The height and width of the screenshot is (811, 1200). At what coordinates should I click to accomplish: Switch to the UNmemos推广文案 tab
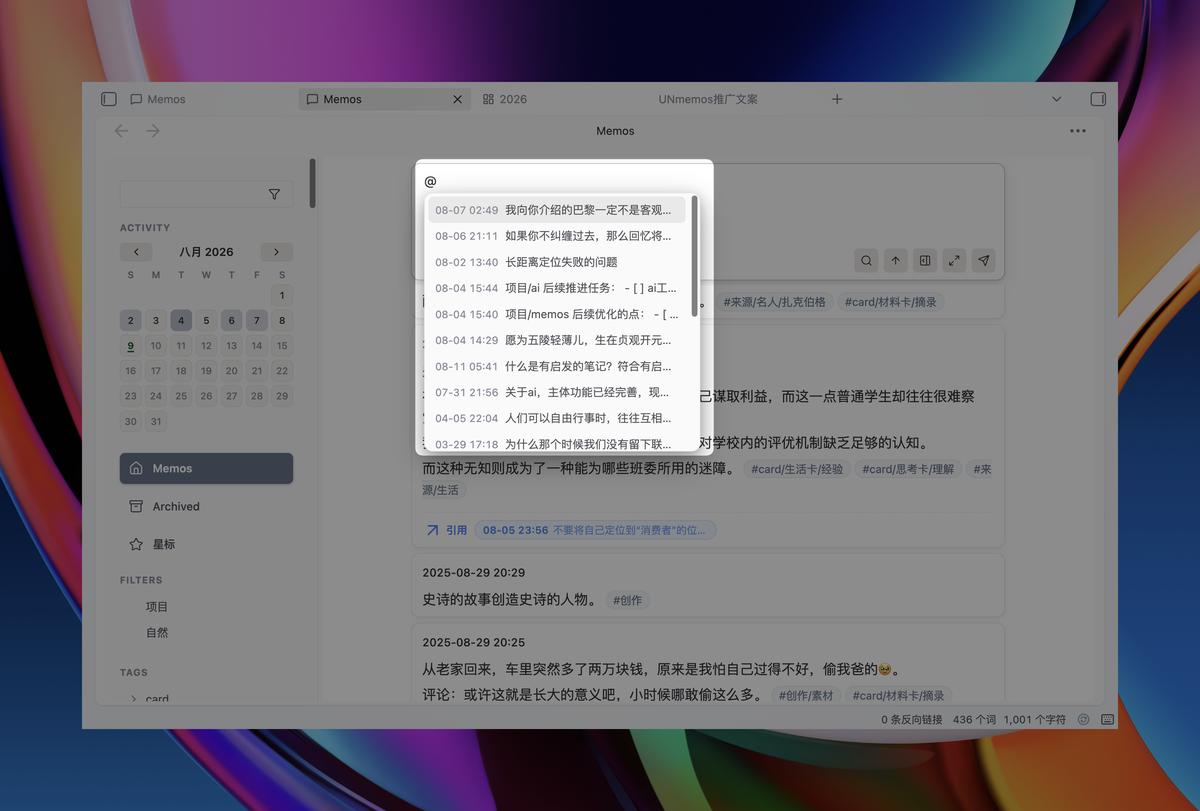(708, 99)
